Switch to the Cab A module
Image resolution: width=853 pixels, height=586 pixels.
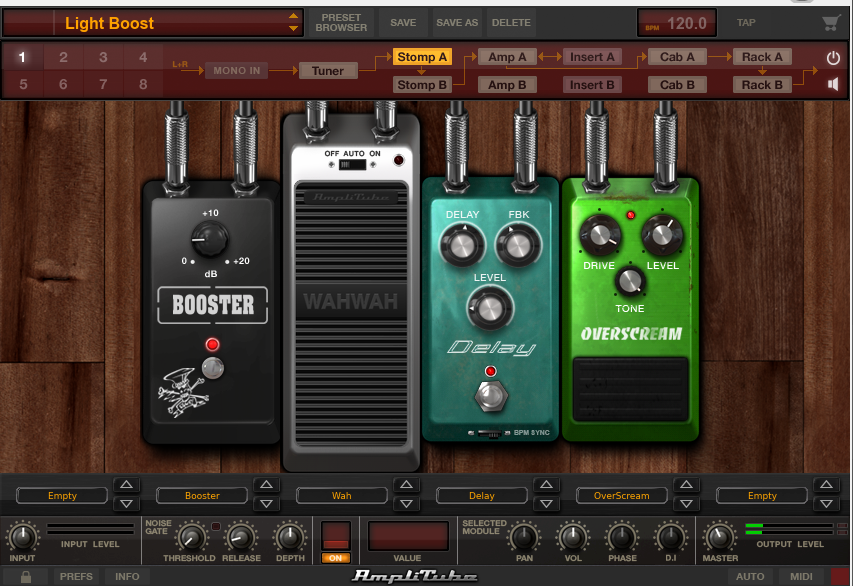coord(677,57)
